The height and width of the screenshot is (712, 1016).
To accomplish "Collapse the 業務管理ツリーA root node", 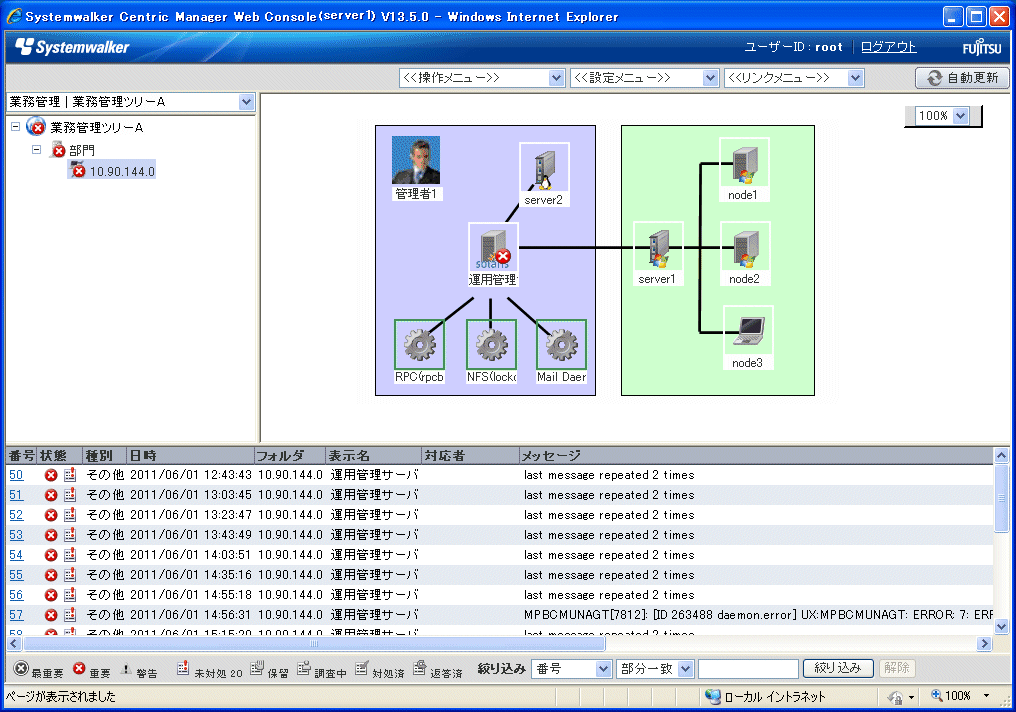I will coord(16,127).
